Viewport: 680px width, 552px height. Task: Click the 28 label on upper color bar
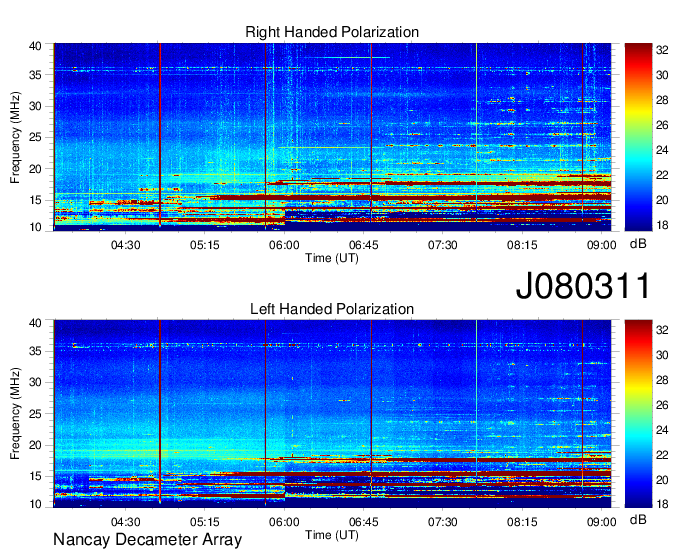tap(662, 100)
